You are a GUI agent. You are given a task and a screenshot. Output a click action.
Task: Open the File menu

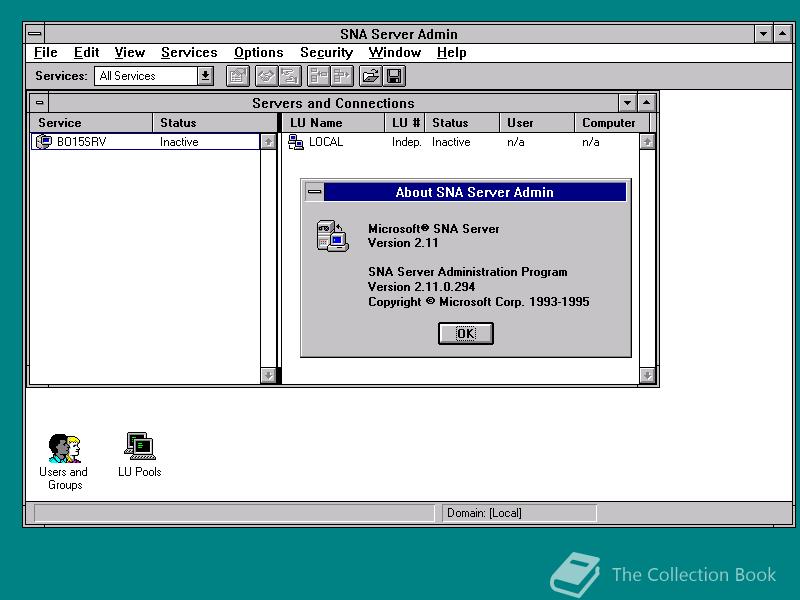[x=45, y=53]
